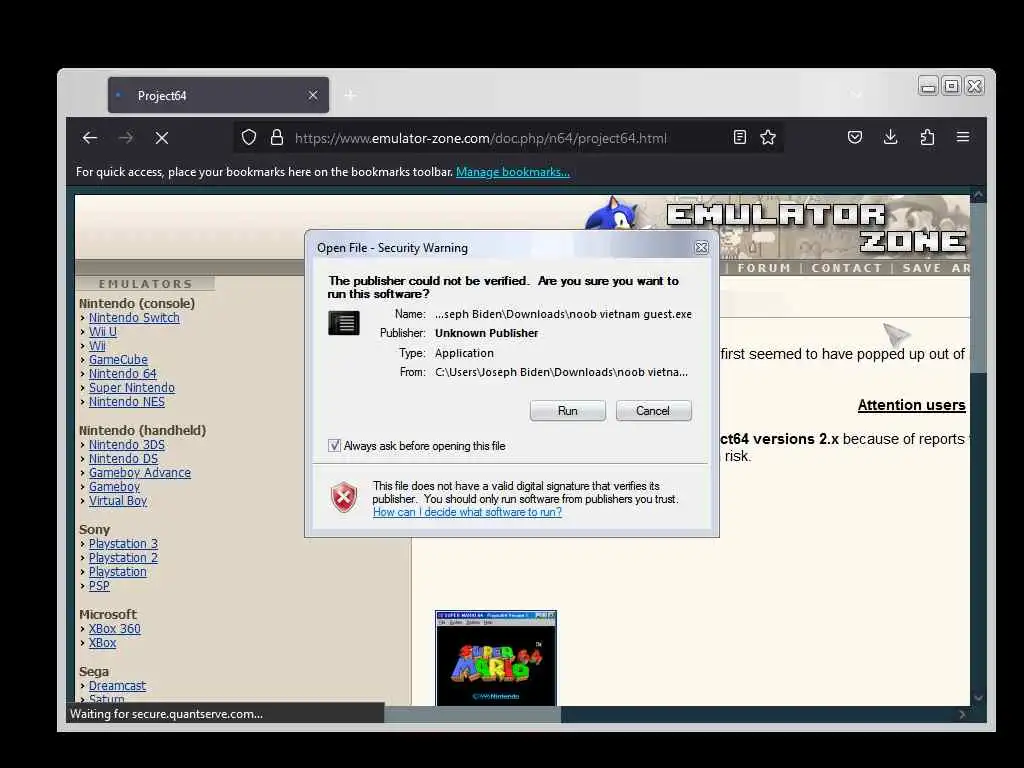The image size is (1024, 768).
Task: Select the Unknown Publisher text
Action: click(x=487, y=333)
